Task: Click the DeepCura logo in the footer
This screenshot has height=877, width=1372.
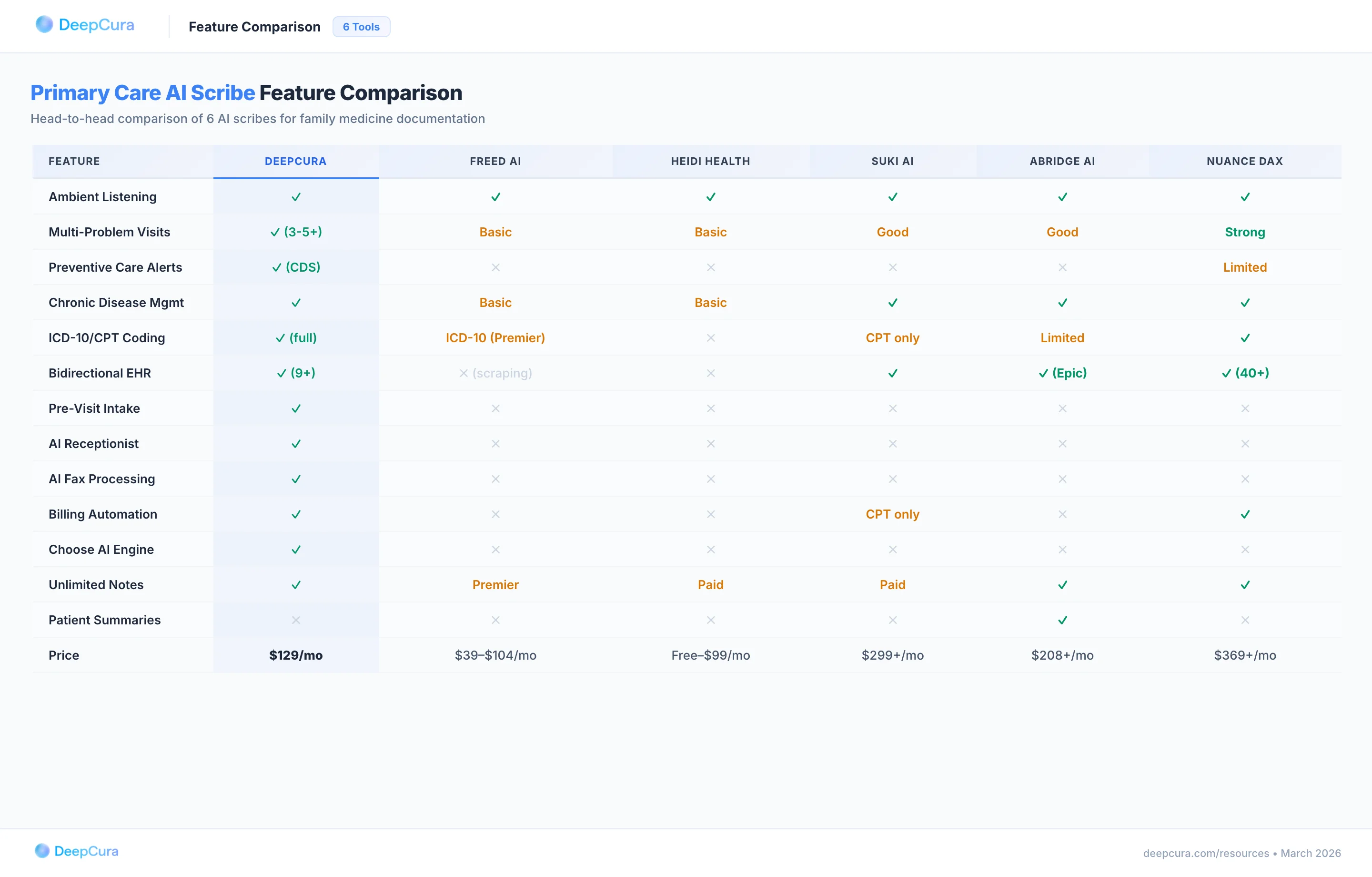Action: pos(77,851)
